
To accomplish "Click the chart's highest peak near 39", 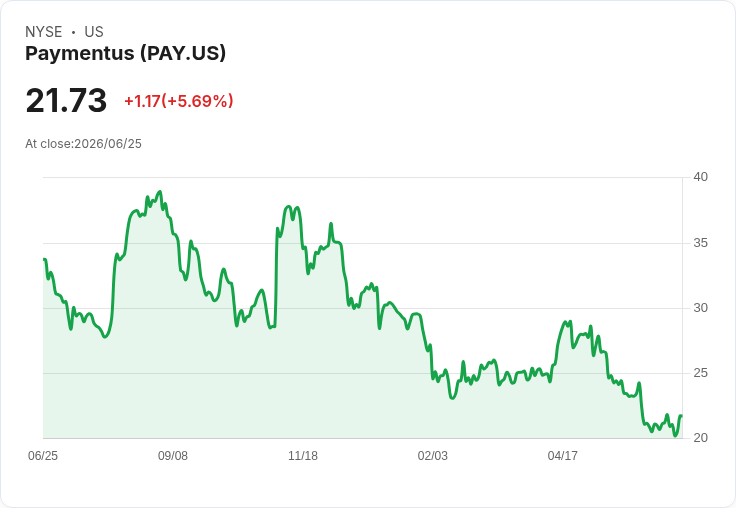I will click(161, 192).
